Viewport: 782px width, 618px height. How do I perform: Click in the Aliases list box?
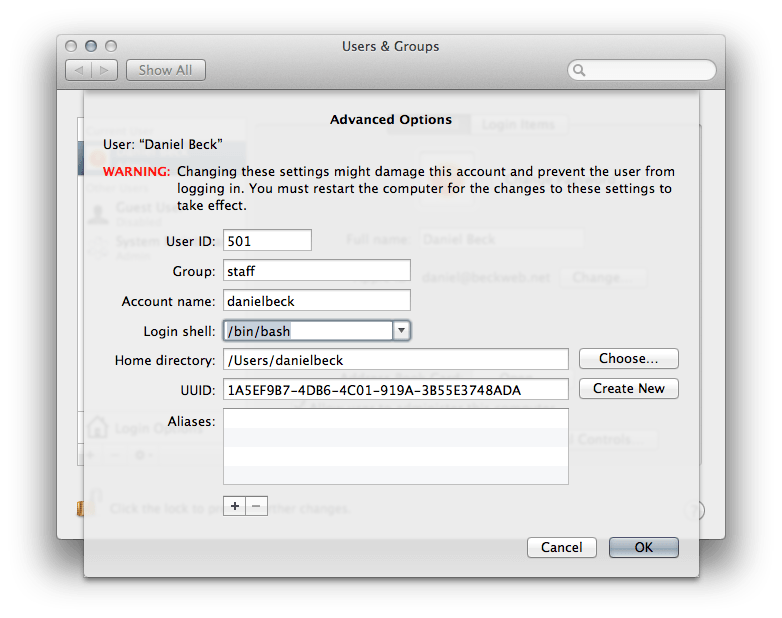(395, 446)
